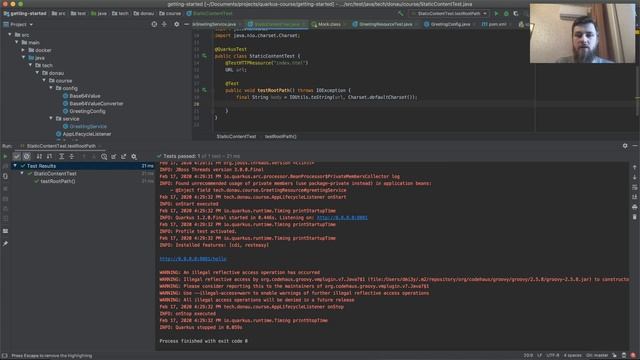Viewport: 640px width, 360px height.
Task: Expand the docker folder
Action: click(x=23, y=50)
